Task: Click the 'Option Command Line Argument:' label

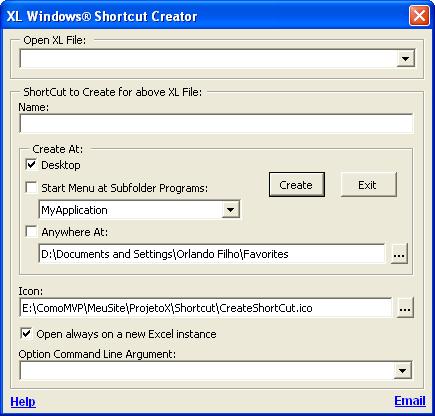Action: click(x=97, y=354)
